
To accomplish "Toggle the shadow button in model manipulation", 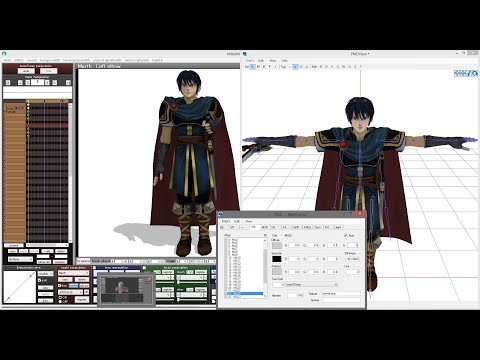I will [x=73, y=286].
